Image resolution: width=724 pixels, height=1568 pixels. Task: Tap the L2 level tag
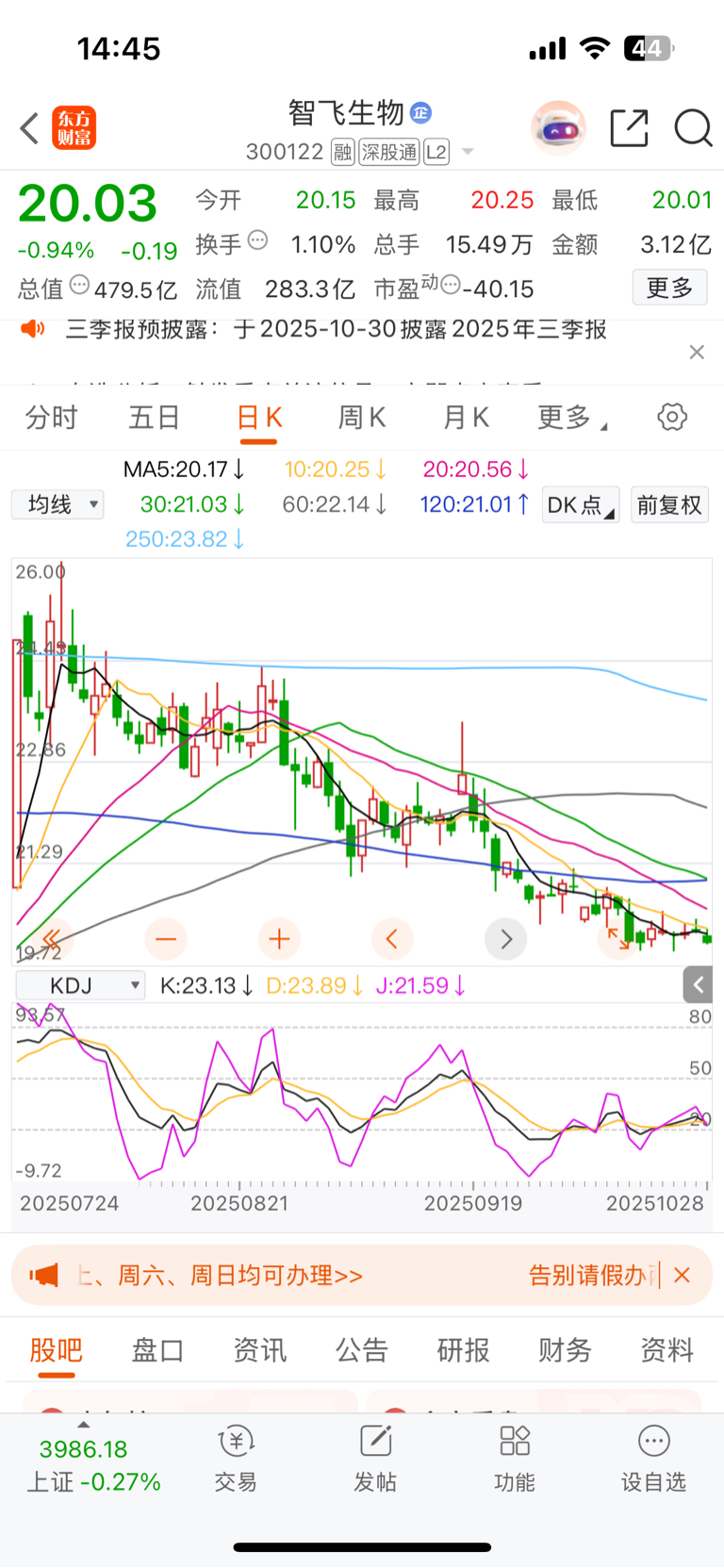436,152
